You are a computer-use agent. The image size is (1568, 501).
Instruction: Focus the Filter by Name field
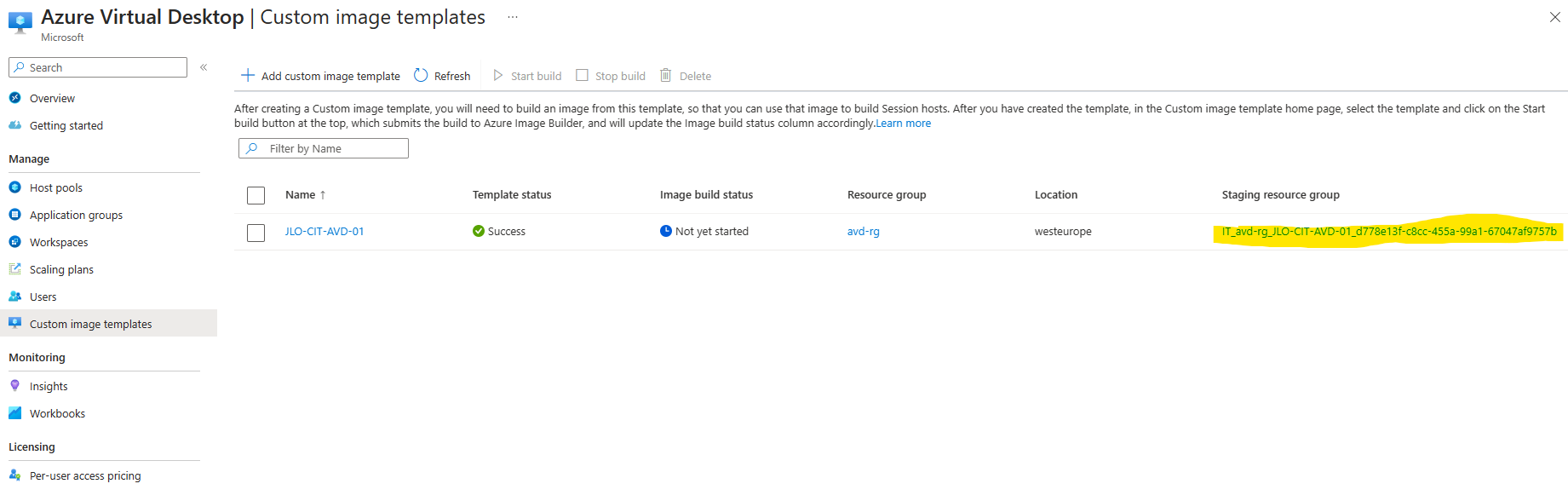coord(324,148)
